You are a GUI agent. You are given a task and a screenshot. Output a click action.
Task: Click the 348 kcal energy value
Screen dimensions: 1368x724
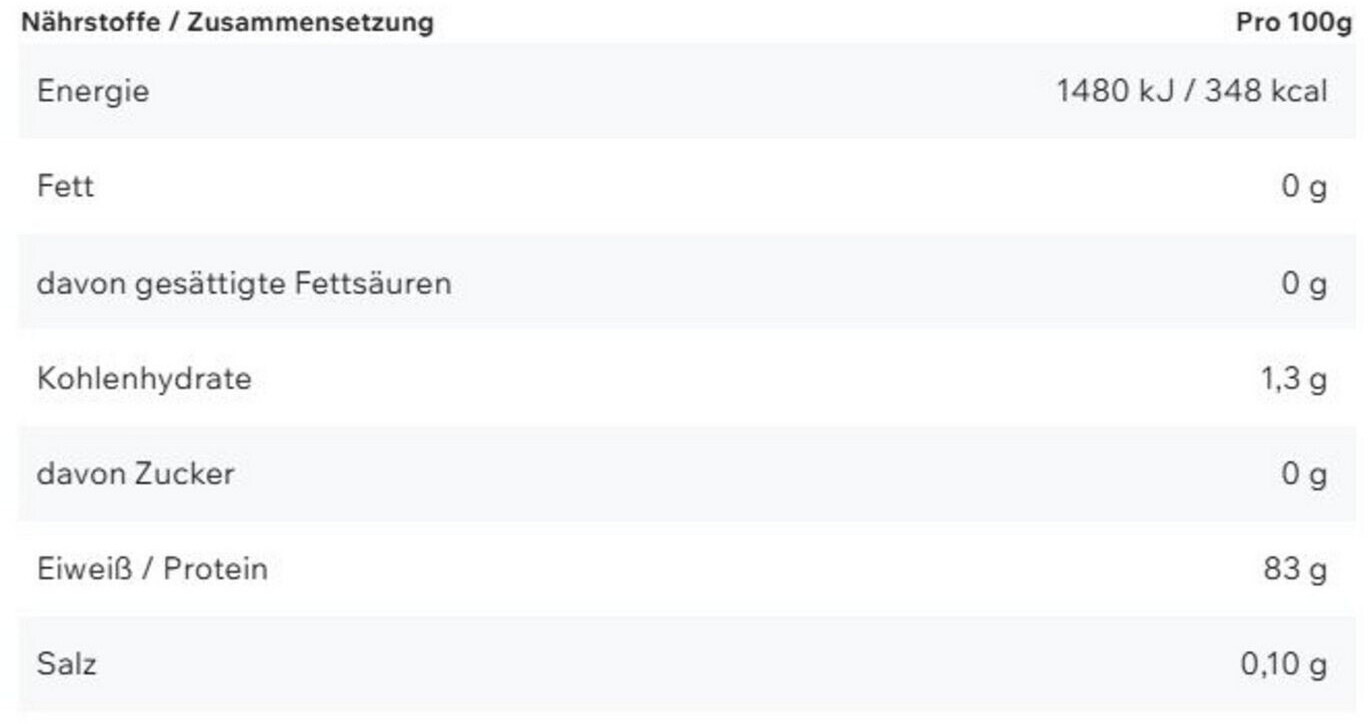click(x=1265, y=91)
